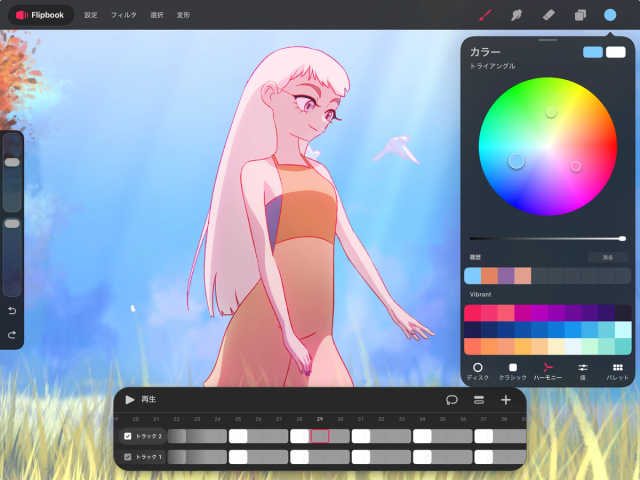Select the white keyframe at frame 25 in トラック 1
The image size is (640, 480).
click(x=238, y=457)
